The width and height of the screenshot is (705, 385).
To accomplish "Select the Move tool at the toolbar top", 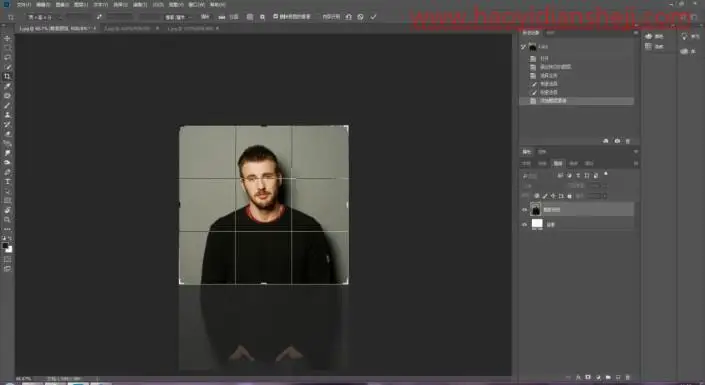I will 7,38.
